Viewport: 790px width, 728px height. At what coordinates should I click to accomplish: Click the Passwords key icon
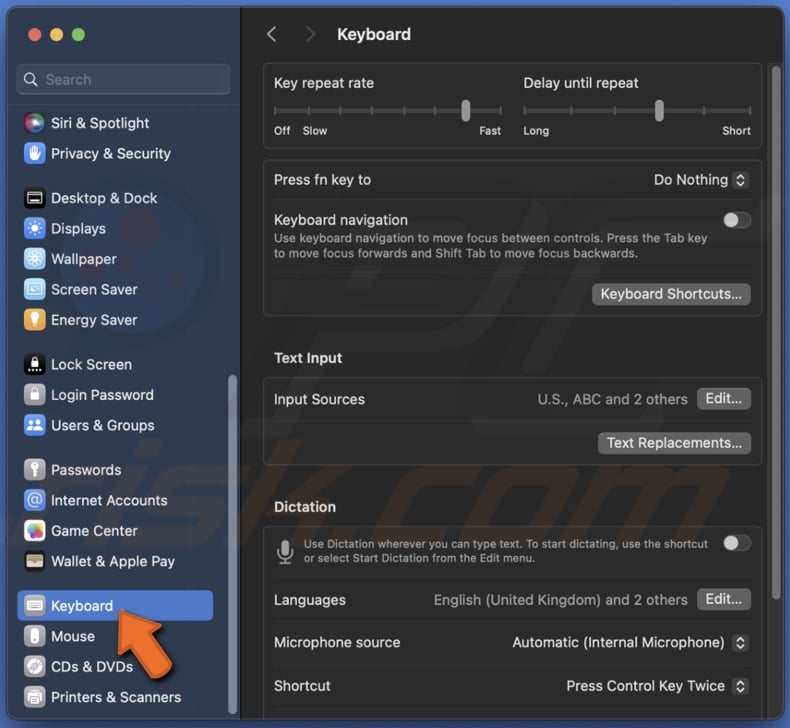point(34,470)
